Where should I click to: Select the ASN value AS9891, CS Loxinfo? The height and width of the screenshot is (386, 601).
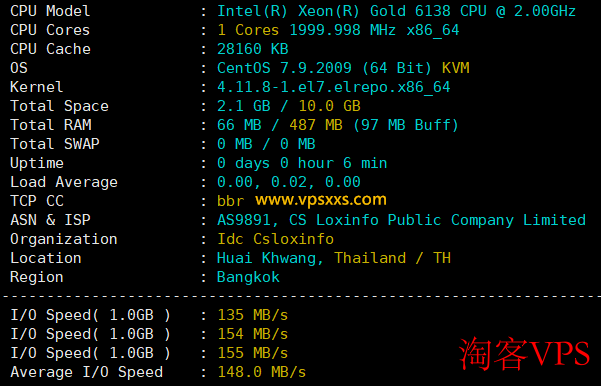(401, 220)
